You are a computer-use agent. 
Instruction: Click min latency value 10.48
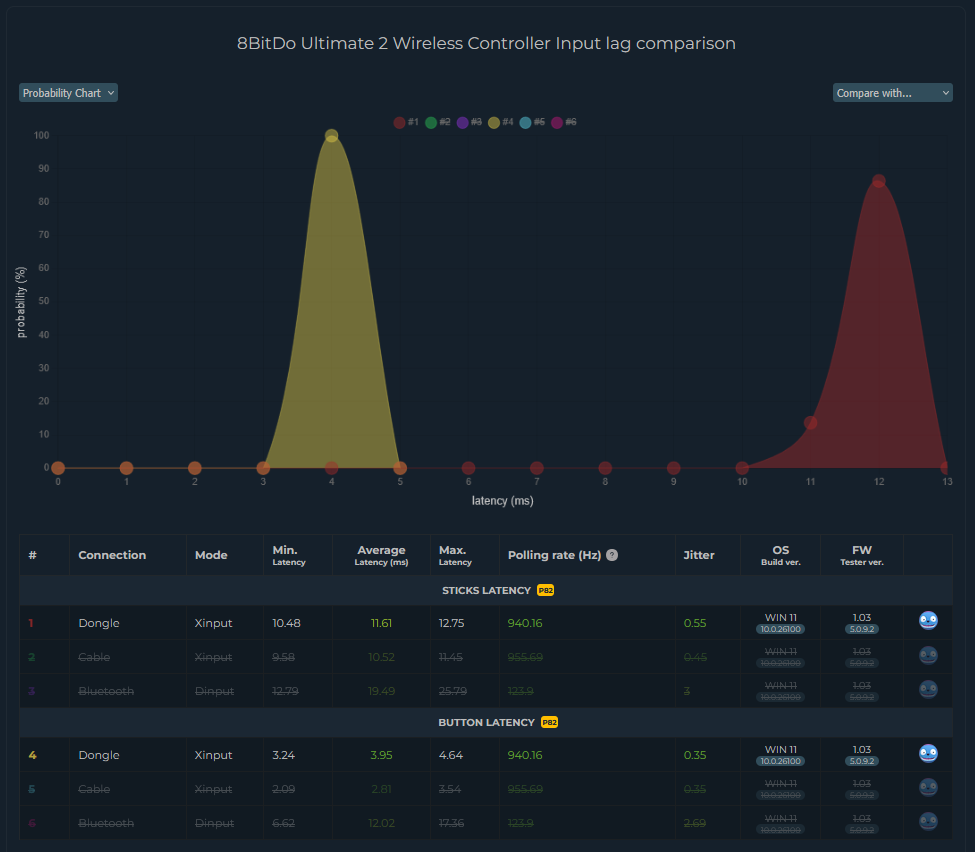click(x=286, y=623)
